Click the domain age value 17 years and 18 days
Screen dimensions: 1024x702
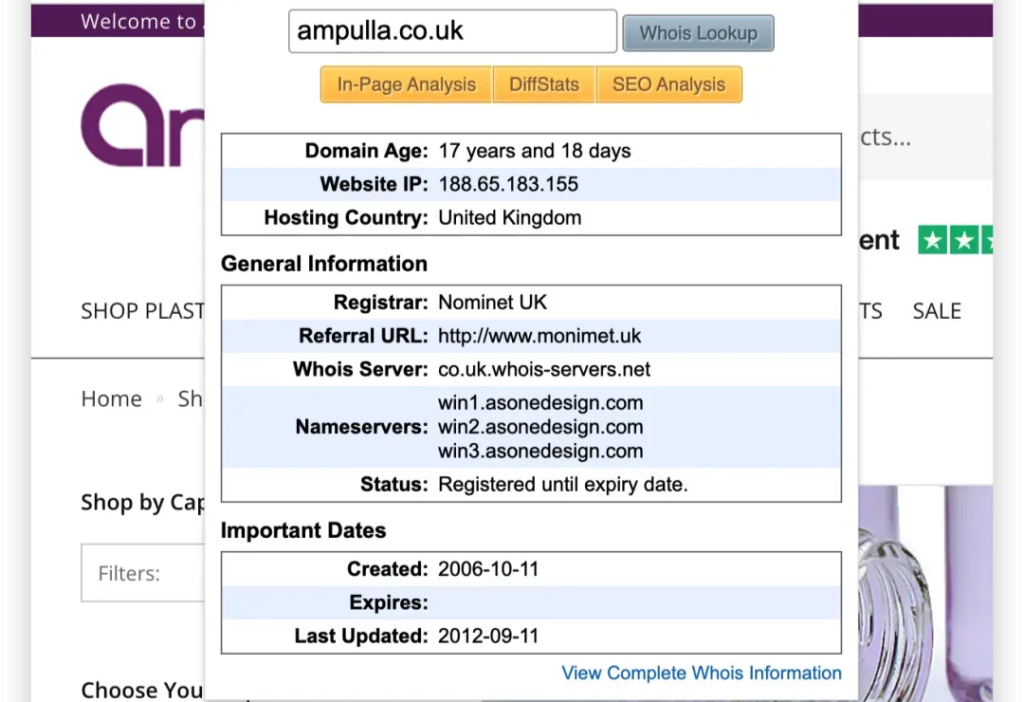click(x=535, y=151)
